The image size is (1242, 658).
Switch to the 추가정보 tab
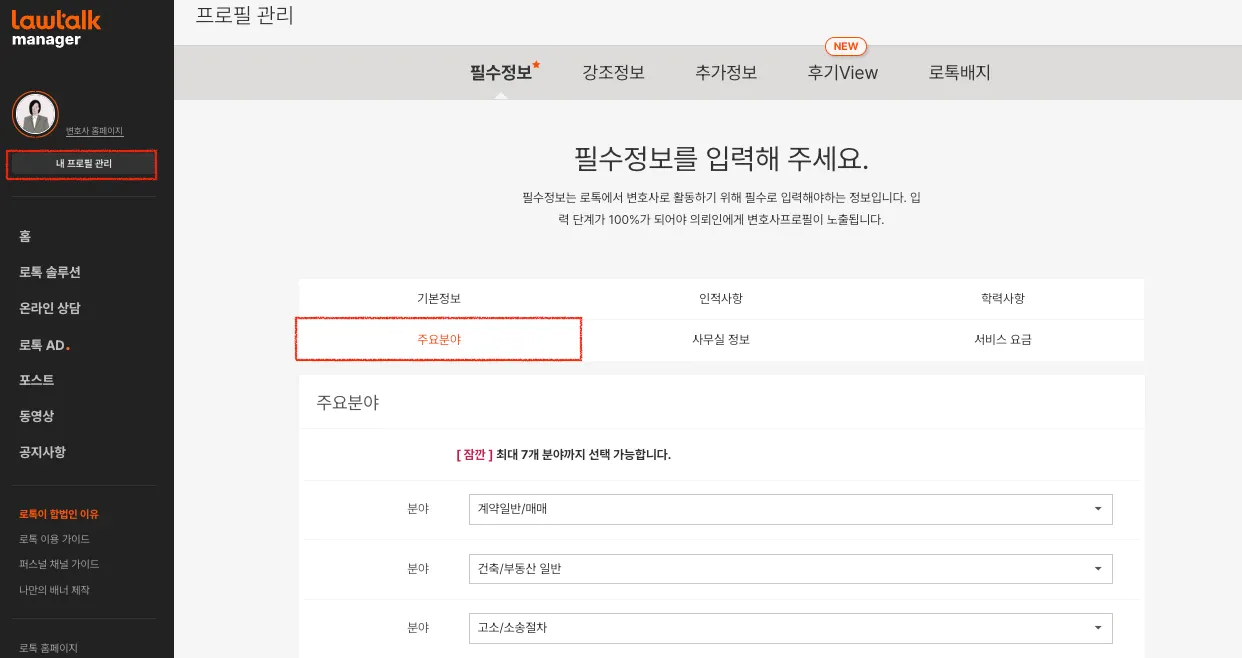coord(726,73)
